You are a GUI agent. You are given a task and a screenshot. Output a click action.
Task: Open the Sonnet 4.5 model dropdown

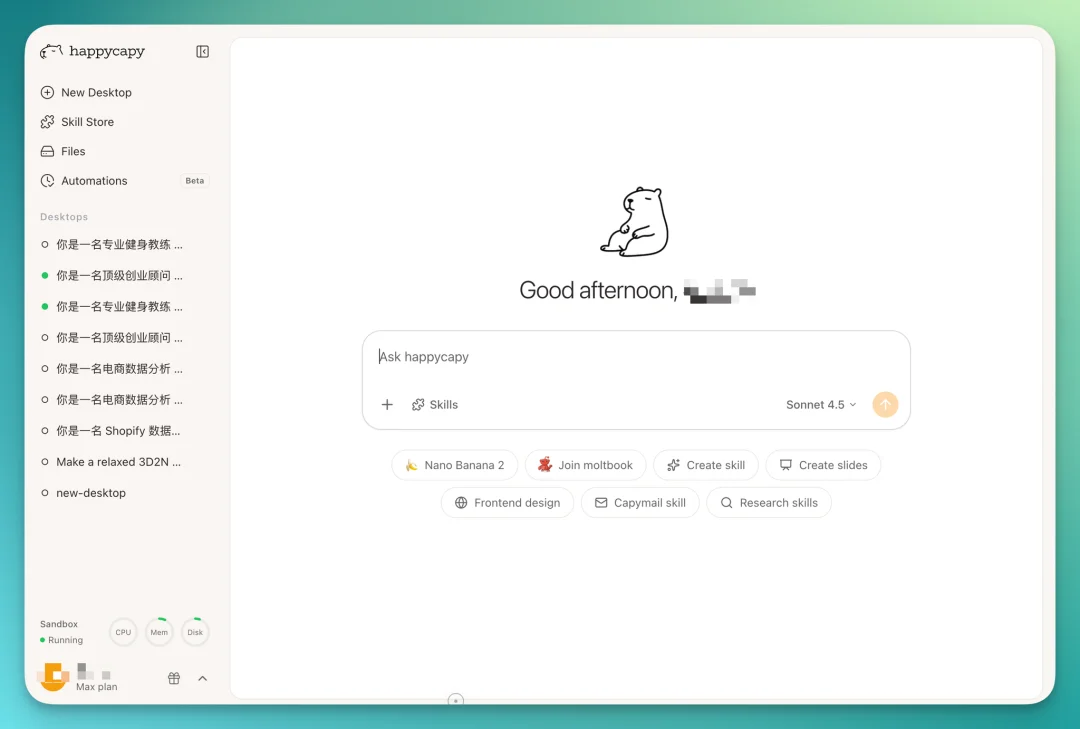(820, 404)
